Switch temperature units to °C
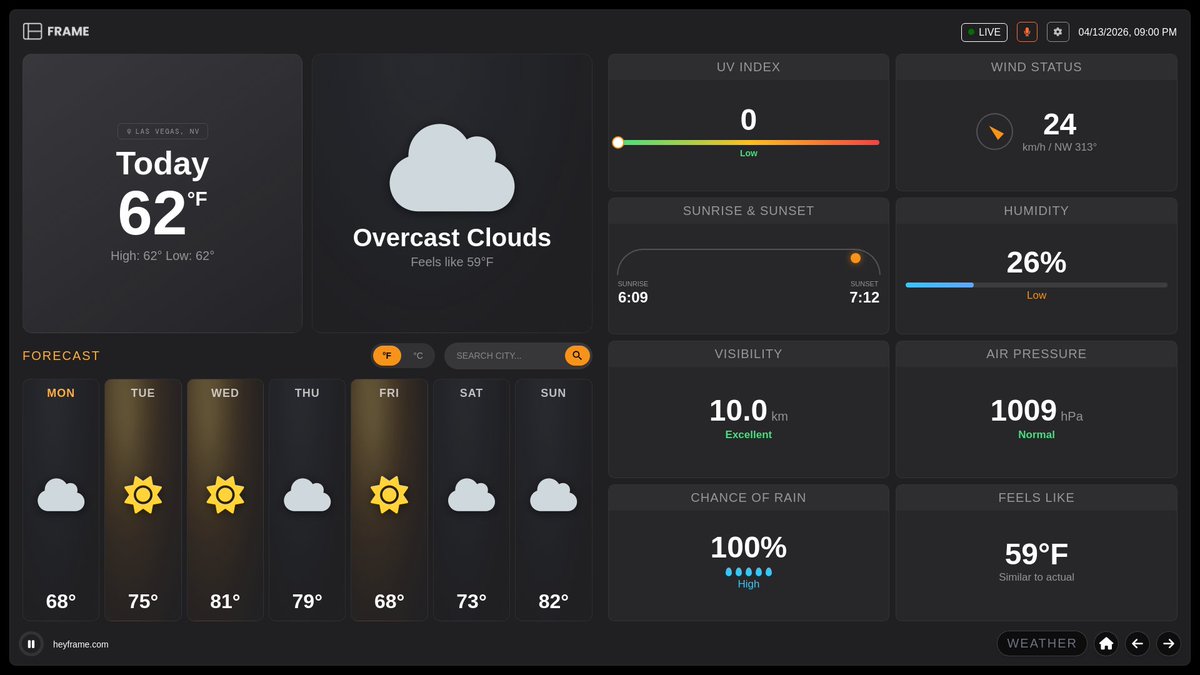This screenshot has height=675, width=1200. click(418, 356)
